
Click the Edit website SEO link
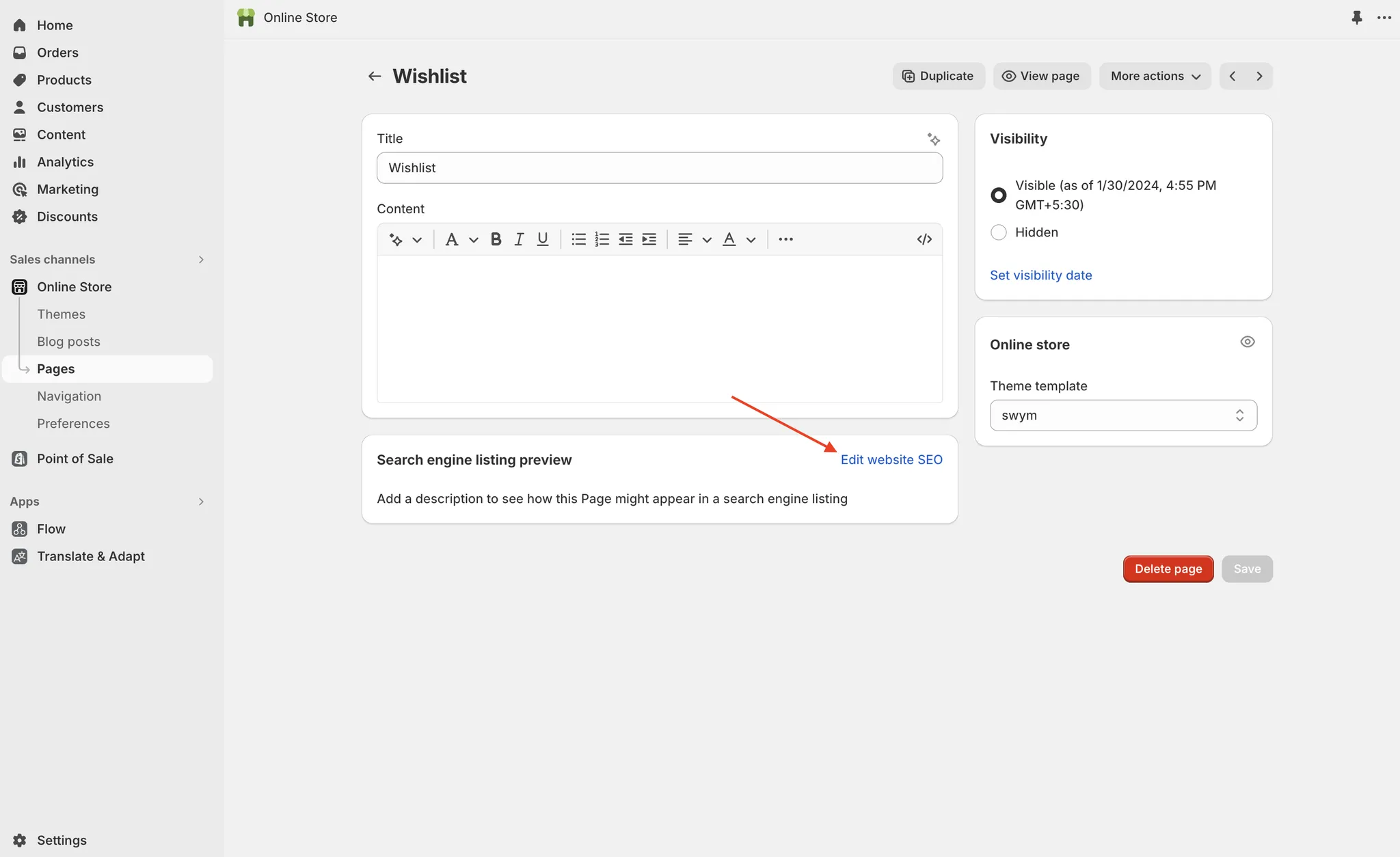click(x=891, y=460)
